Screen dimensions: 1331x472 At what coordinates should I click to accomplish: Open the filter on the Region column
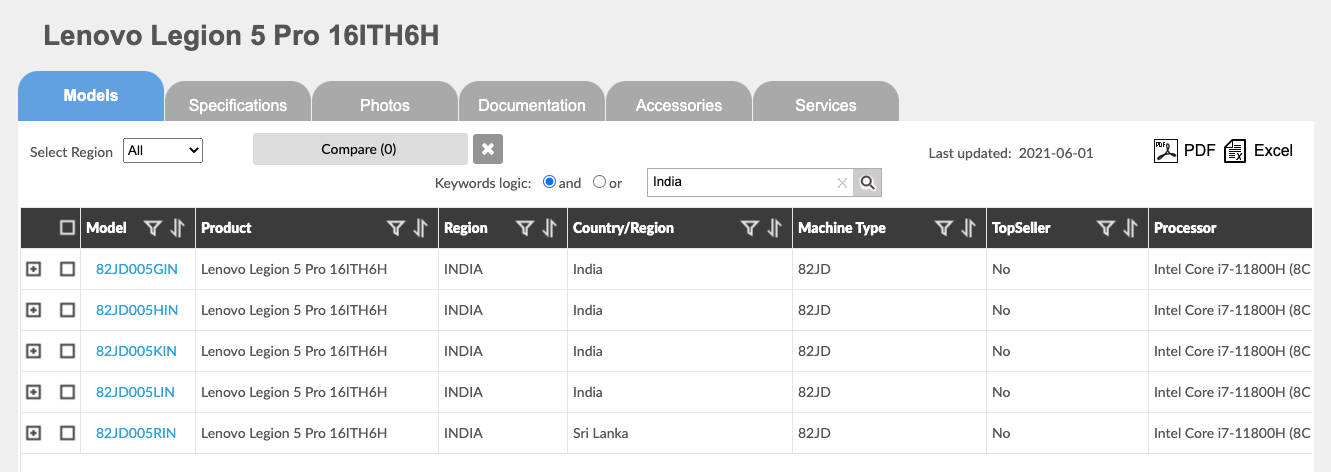pos(524,228)
